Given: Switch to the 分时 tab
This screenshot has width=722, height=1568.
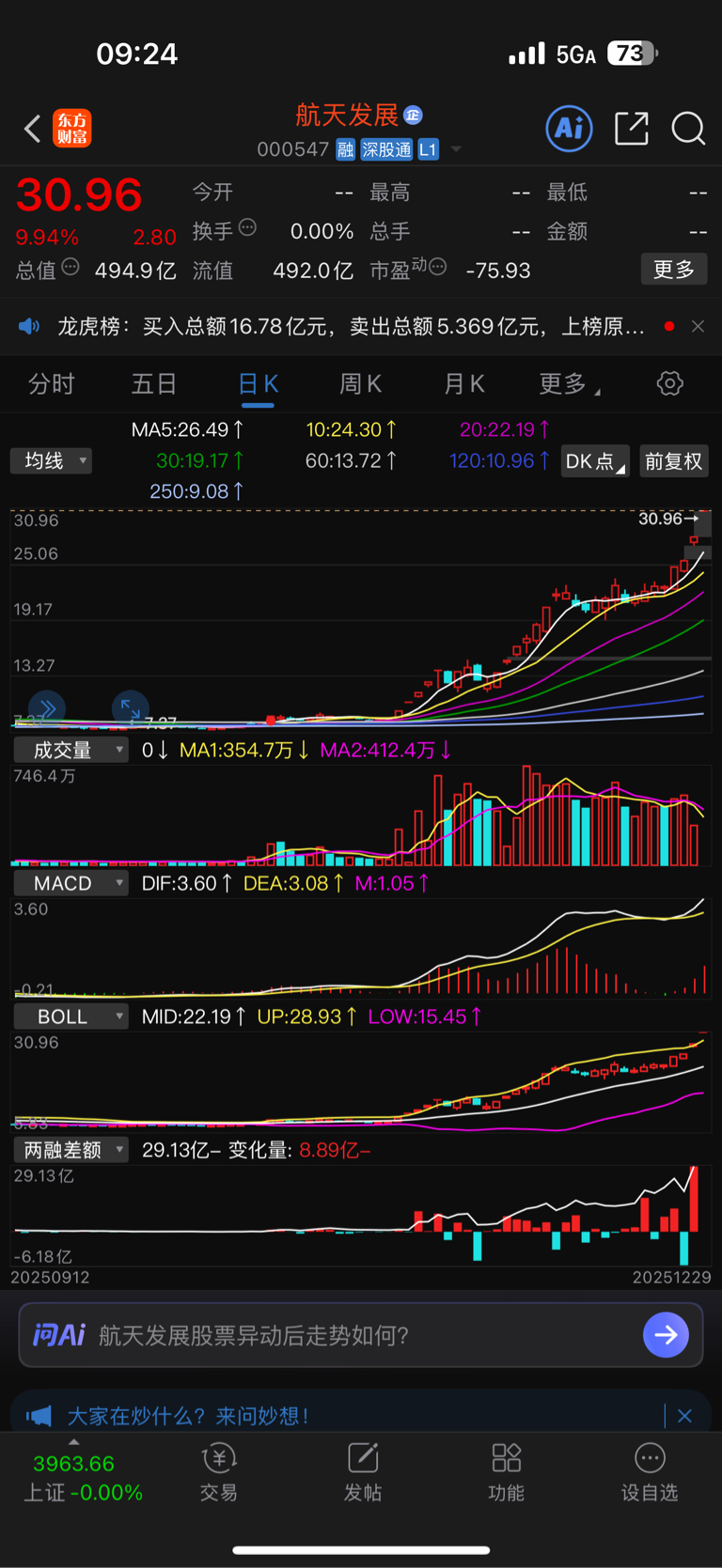Looking at the screenshot, I should pyautogui.click(x=52, y=384).
